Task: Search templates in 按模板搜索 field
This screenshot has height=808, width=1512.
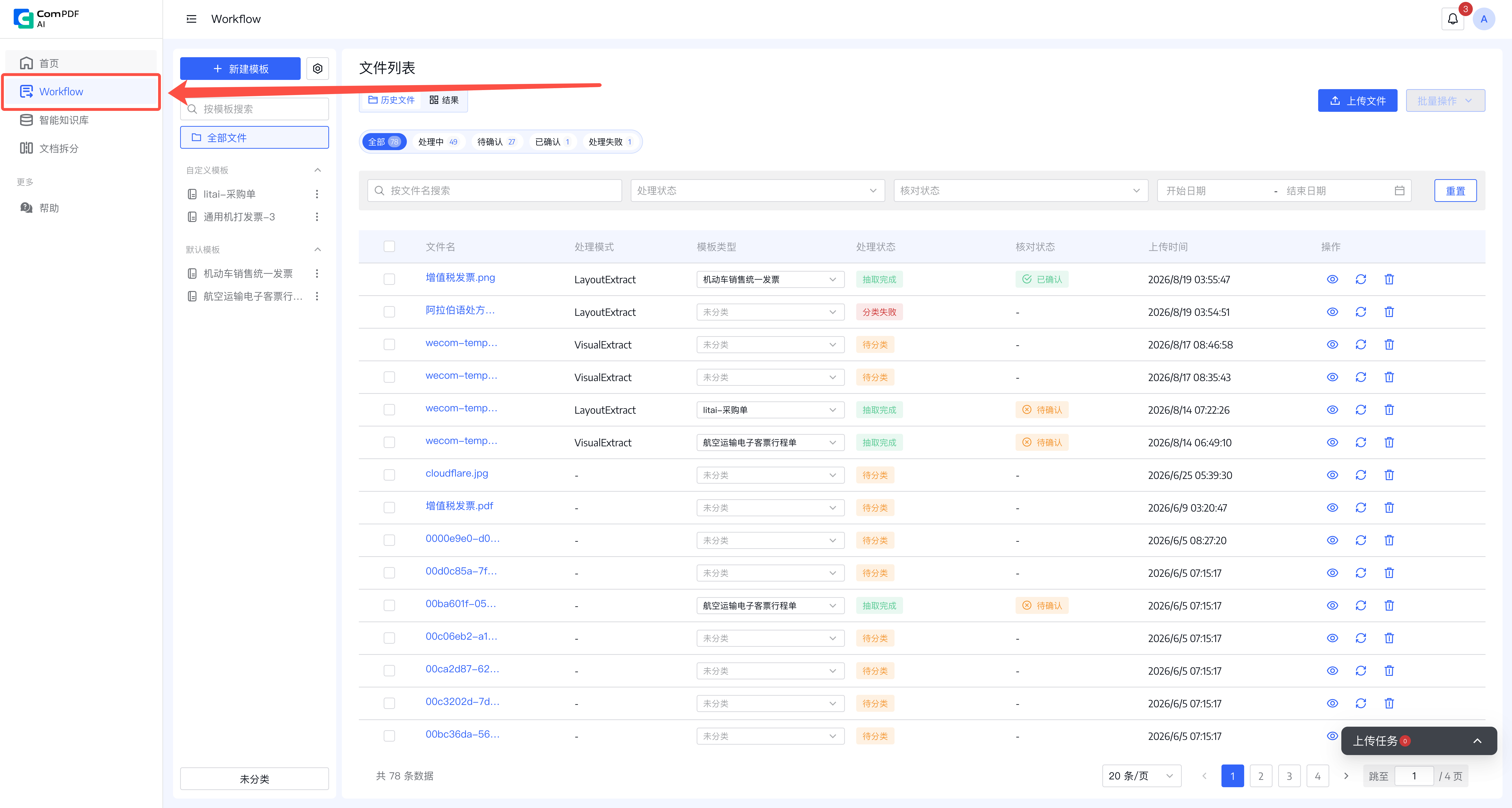Action: click(x=254, y=109)
